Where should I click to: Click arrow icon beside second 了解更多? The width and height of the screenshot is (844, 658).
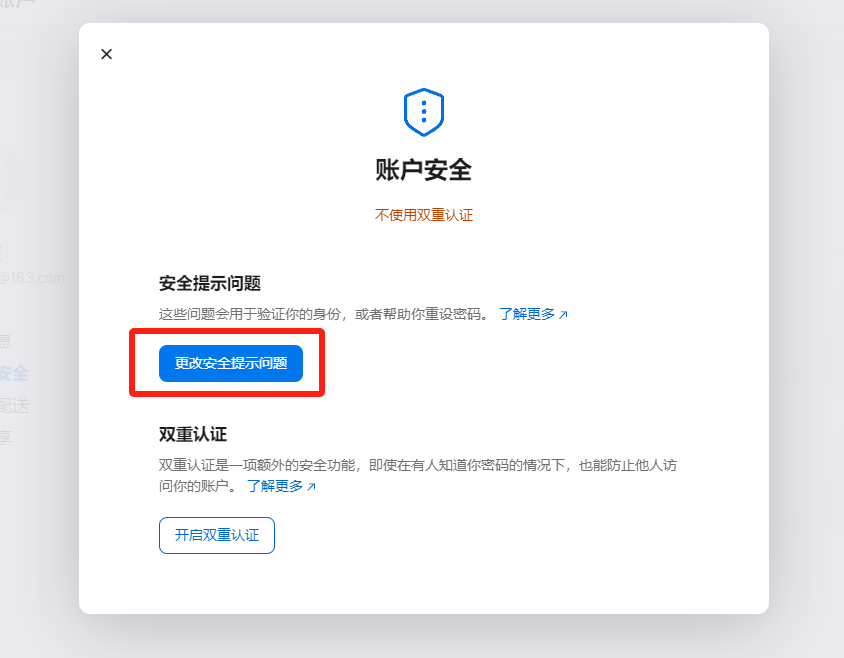[311, 487]
